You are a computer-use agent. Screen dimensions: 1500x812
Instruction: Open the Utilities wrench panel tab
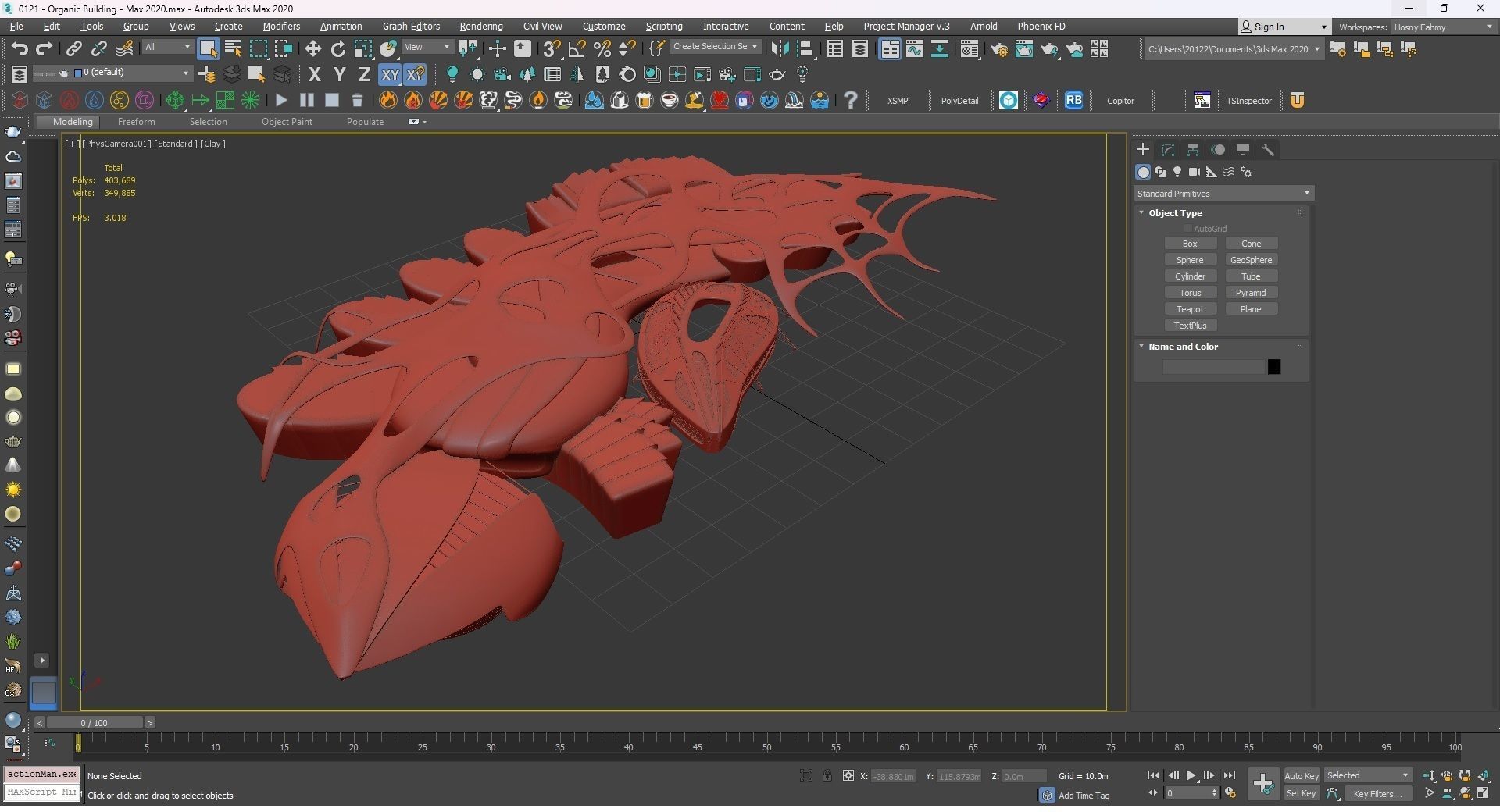coord(1268,149)
